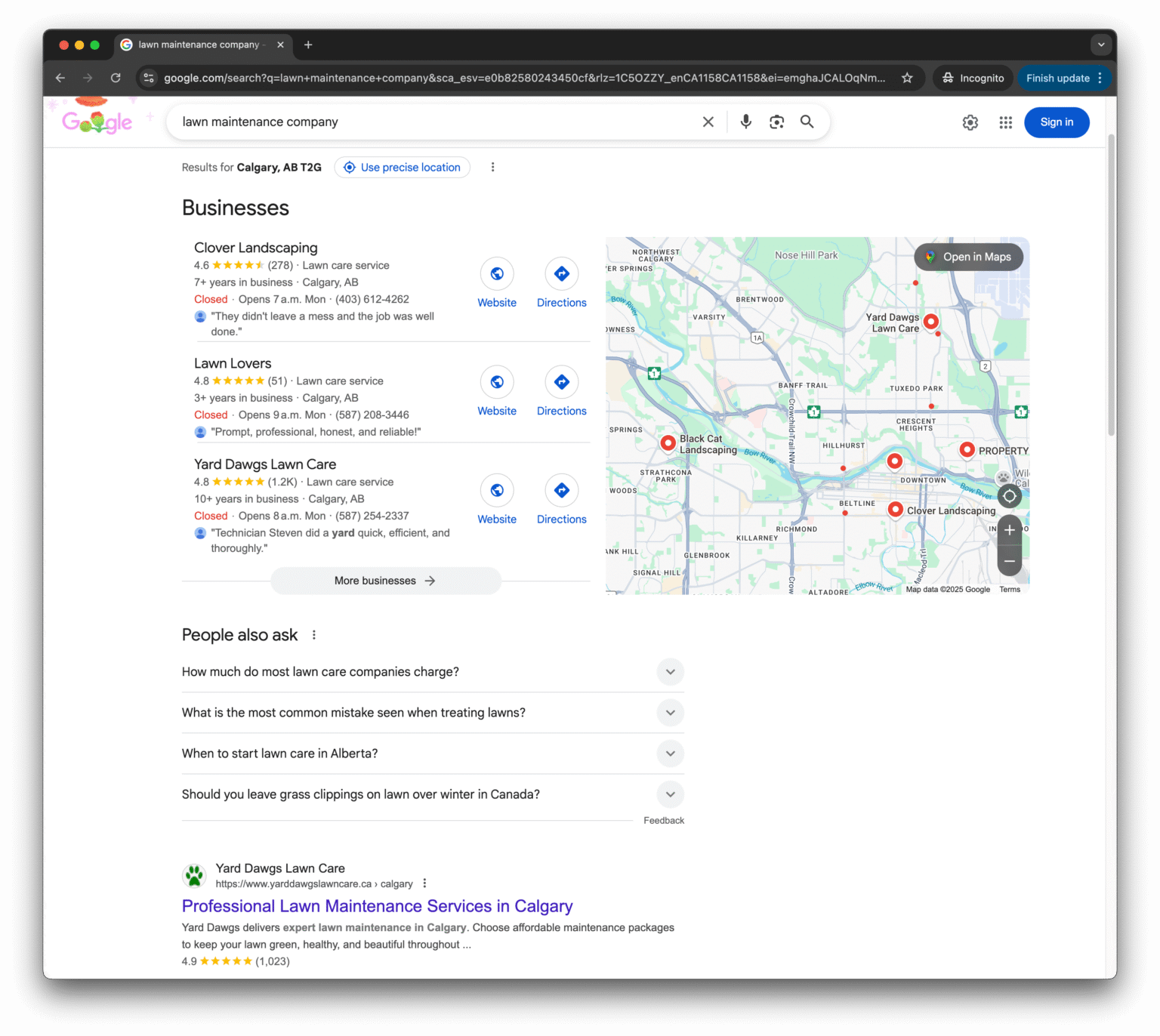
Task: Open the tab search dropdown arrow
Action: click(x=1101, y=45)
